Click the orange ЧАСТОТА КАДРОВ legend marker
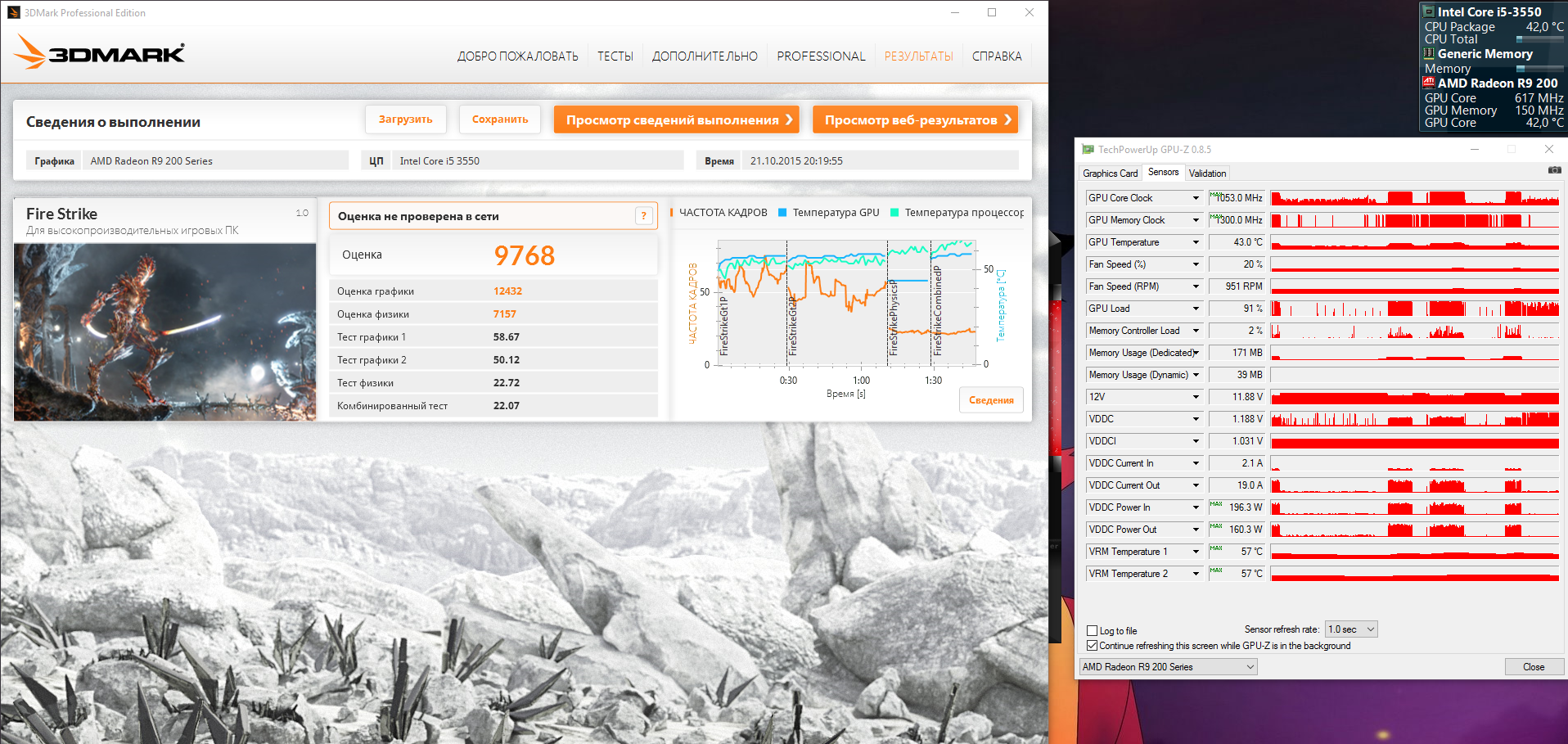Image resolution: width=1568 pixels, height=744 pixels. tap(672, 213)
